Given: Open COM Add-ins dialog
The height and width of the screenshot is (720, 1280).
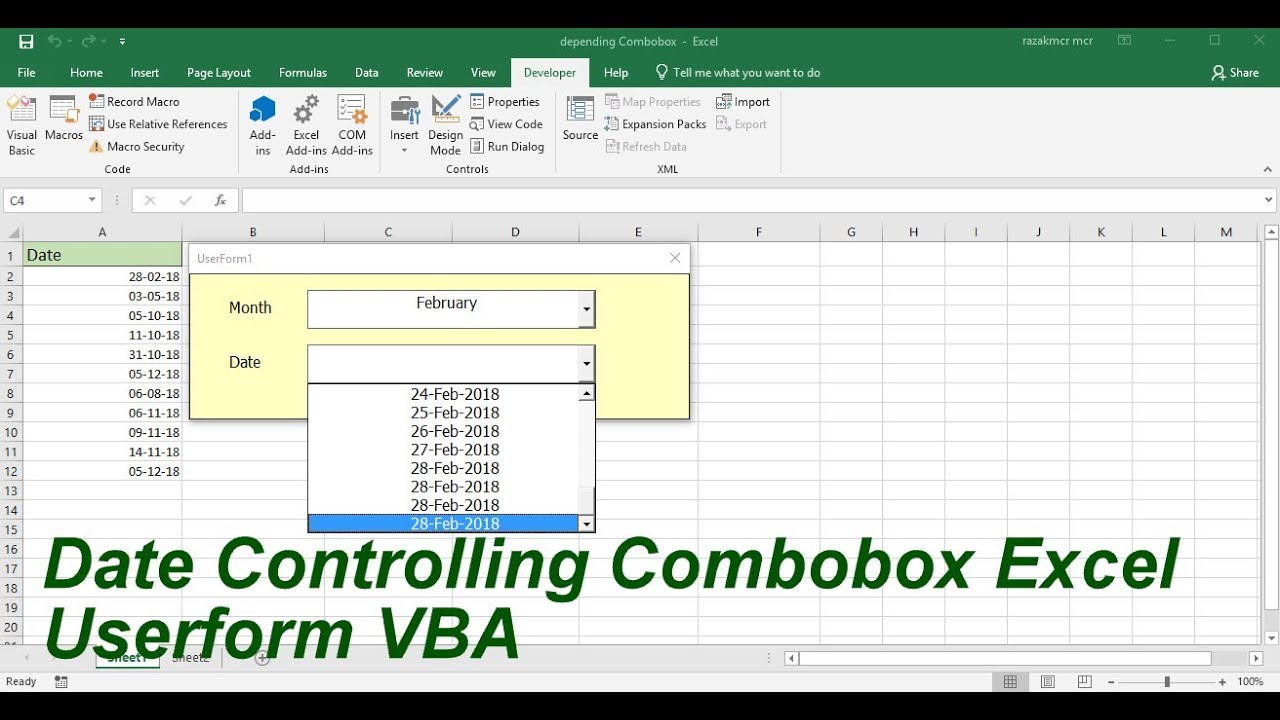Looking at the screenshot, I should click(352, 125).
